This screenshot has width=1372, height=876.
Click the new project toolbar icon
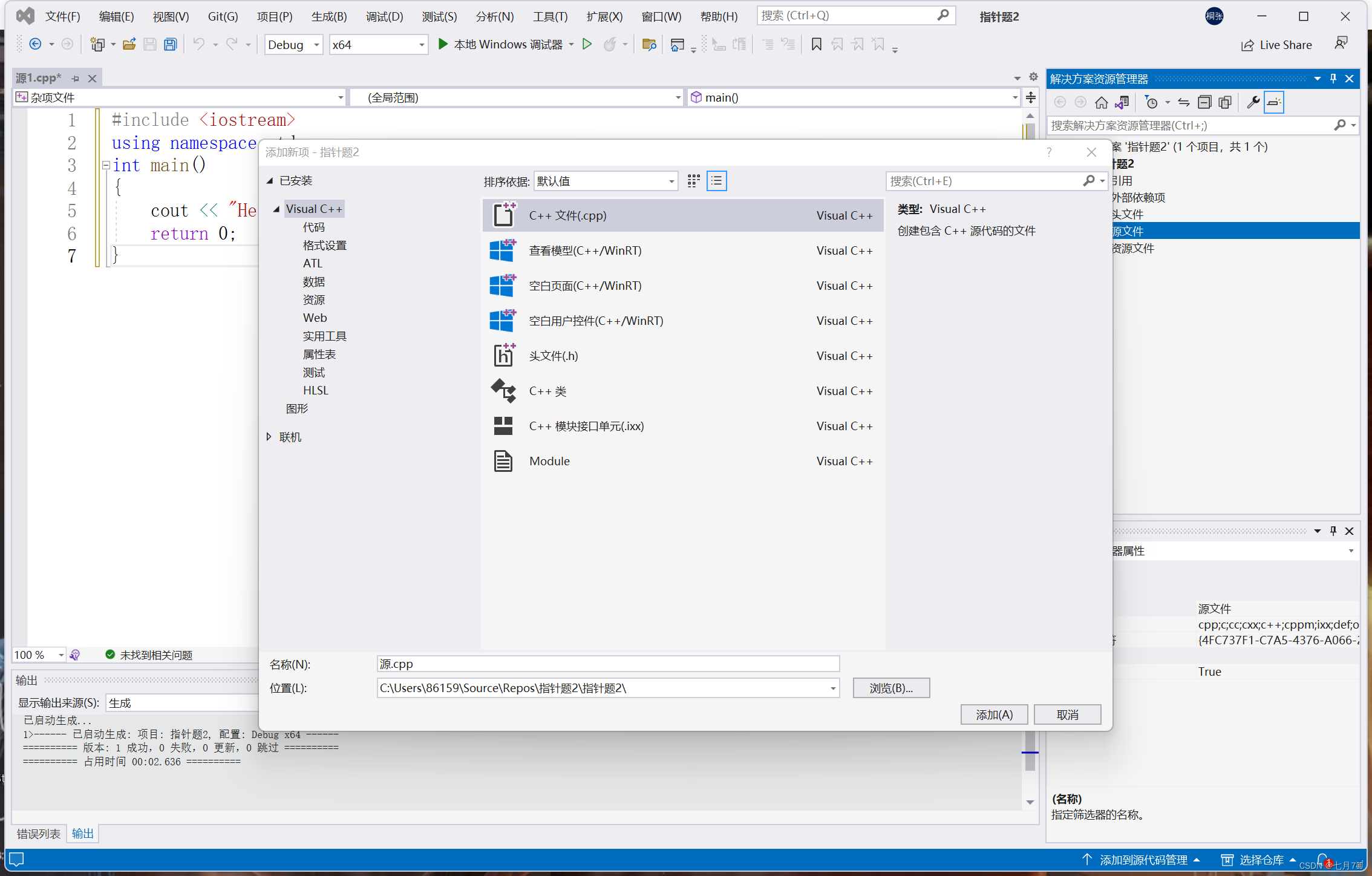[x=97, y=44]
